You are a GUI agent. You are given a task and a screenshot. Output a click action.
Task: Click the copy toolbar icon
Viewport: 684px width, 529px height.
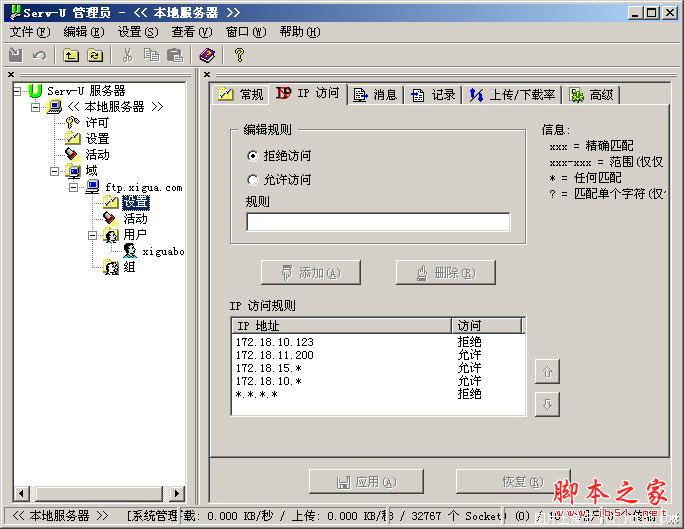tap(151, 55)
